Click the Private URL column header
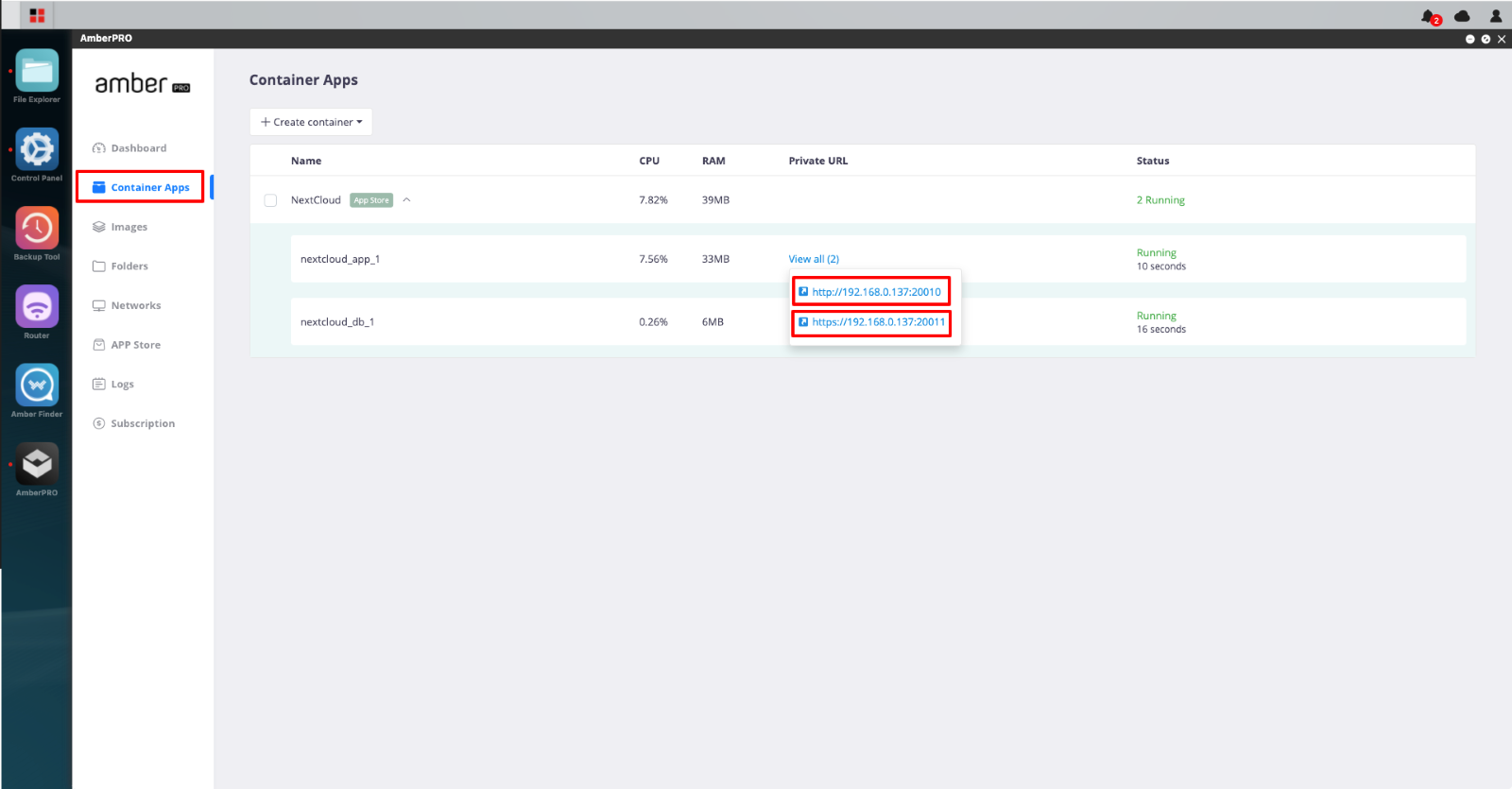The height and width of the screenshot is (789, 1512). click(x=818, y=161)
